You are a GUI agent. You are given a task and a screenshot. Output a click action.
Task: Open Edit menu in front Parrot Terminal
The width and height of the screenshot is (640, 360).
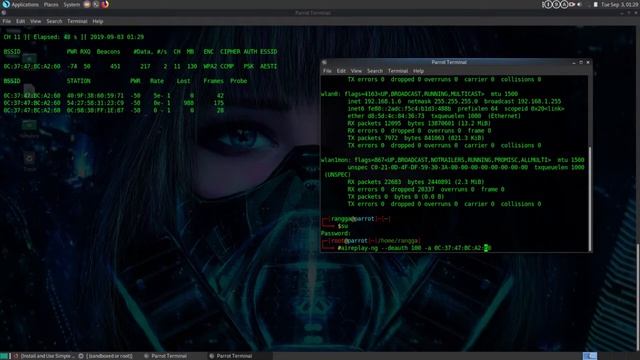pos(341,71)
